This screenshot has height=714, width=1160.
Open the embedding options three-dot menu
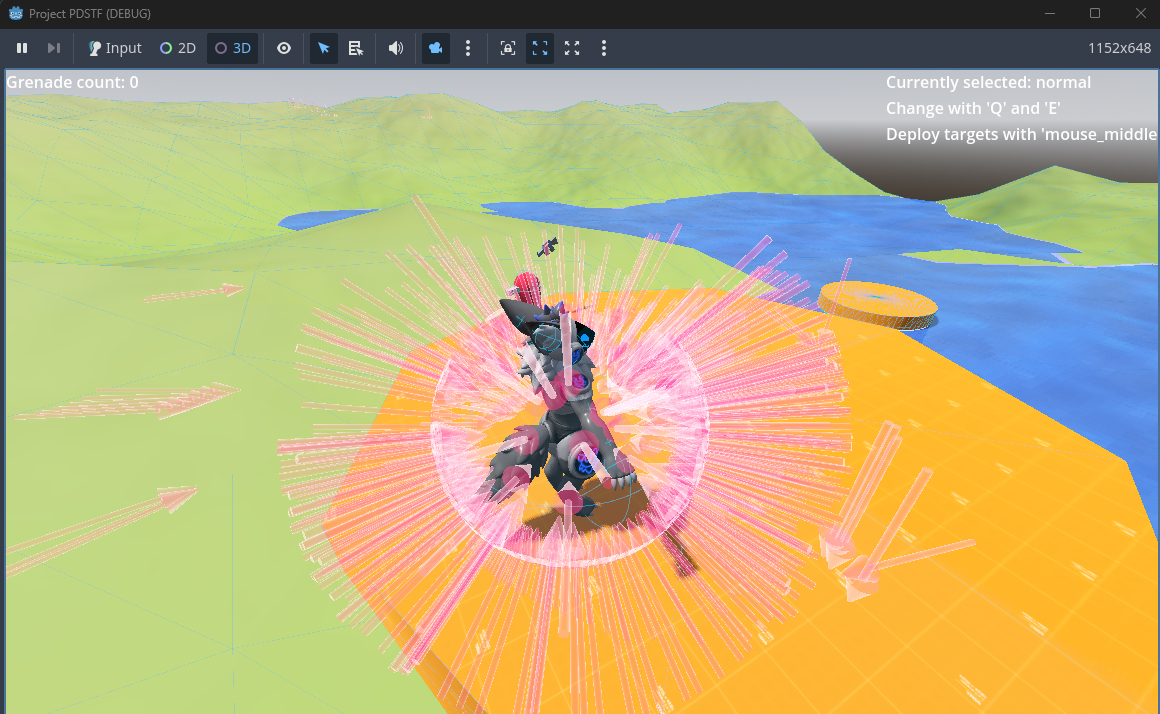(x=604, y=48)
